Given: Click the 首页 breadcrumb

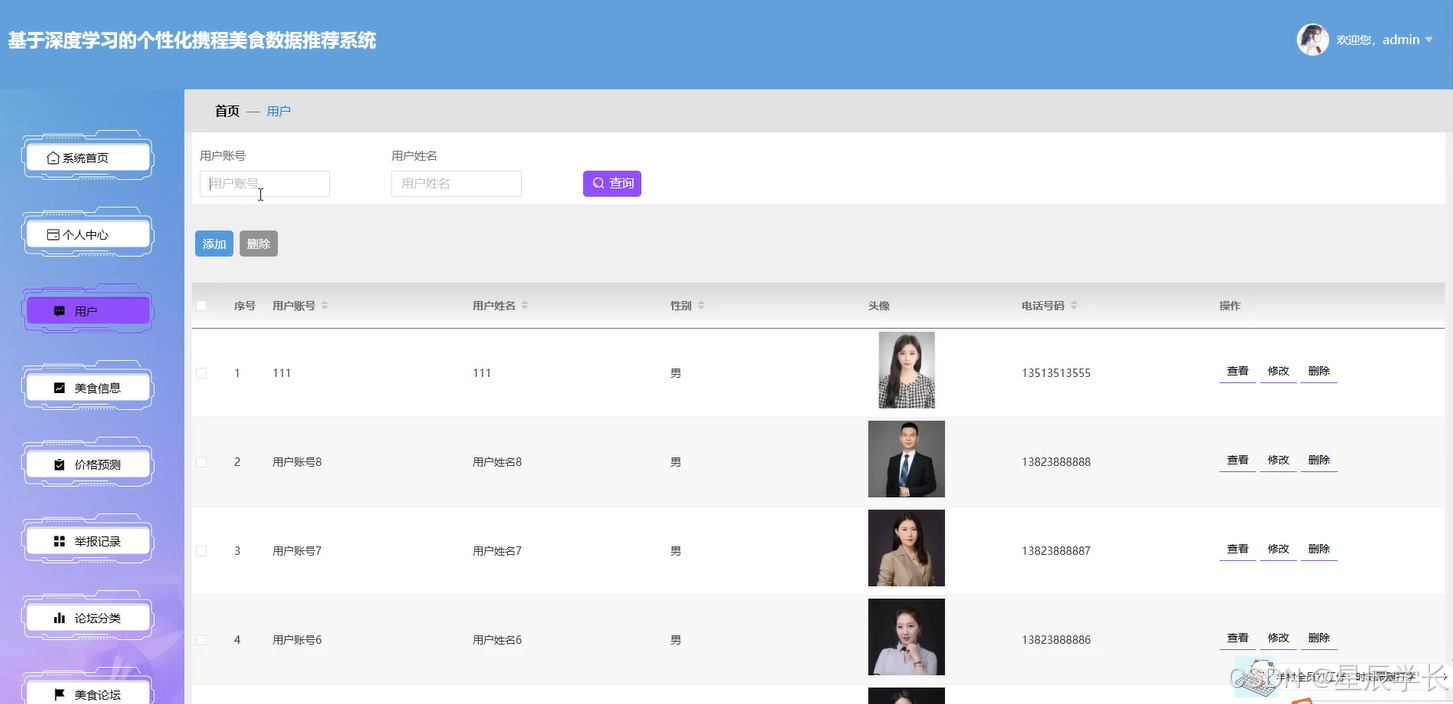Looking at the screenshot, I should [x=227, y=111].
